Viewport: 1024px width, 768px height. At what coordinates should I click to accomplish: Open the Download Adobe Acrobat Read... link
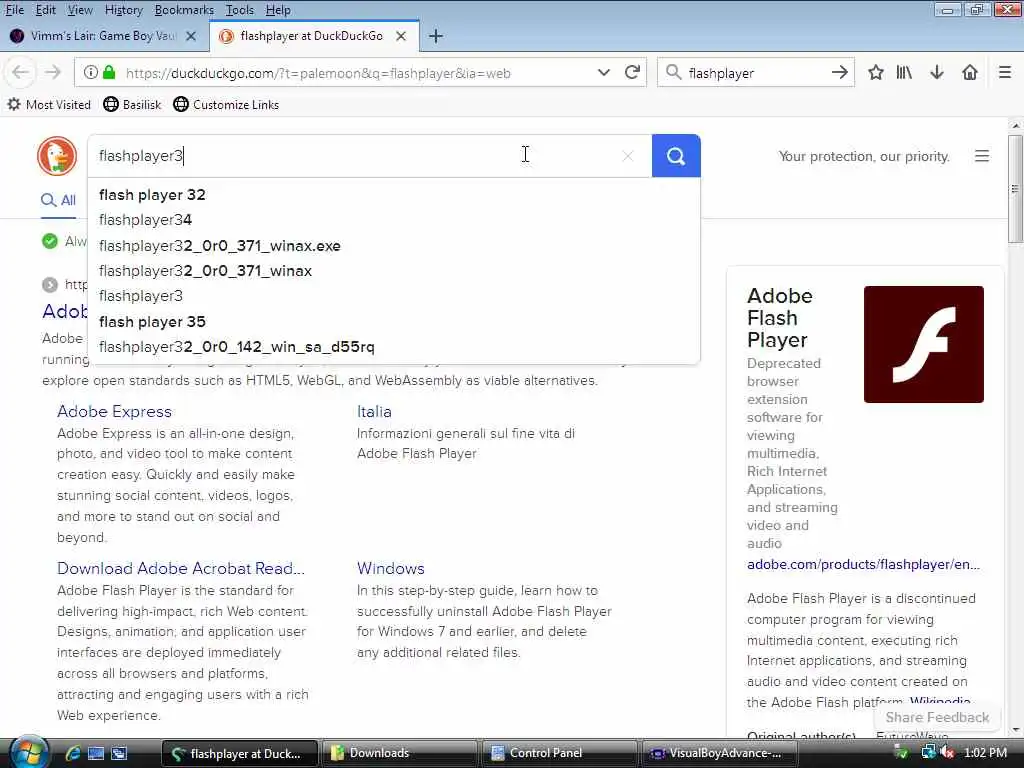[x=181, y=568]
